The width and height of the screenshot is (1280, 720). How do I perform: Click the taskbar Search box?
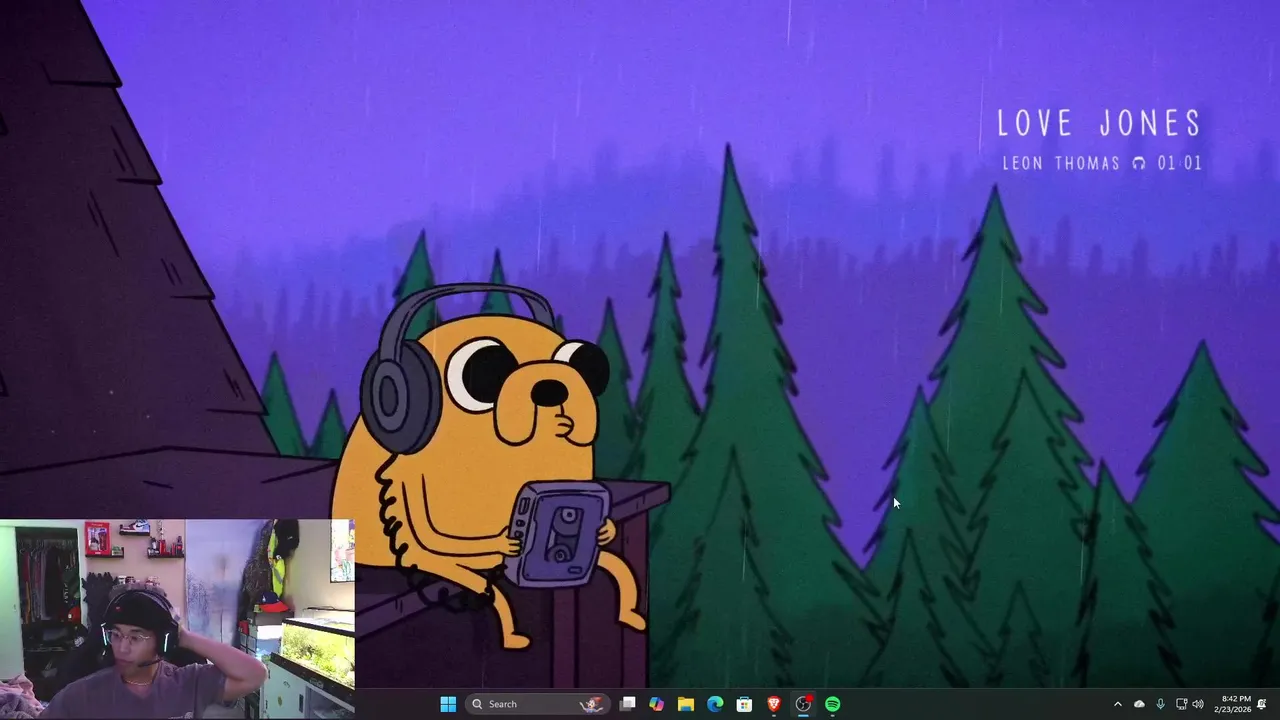537,704
